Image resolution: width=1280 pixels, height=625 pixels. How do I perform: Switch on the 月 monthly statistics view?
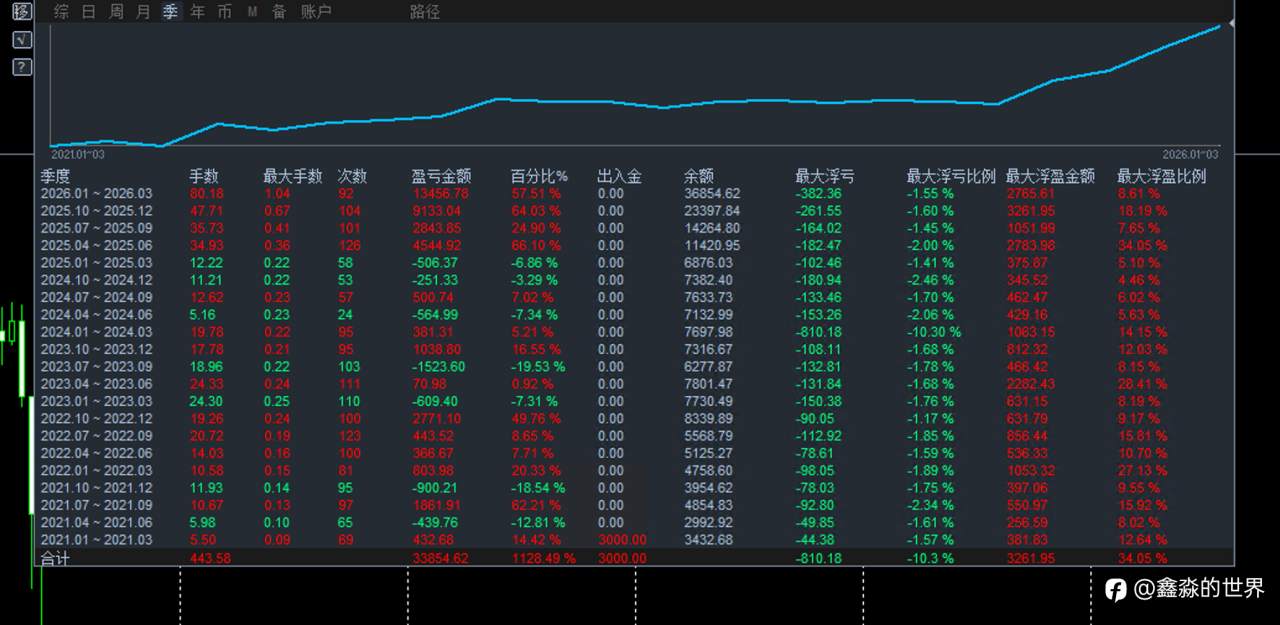click(142, 12)
